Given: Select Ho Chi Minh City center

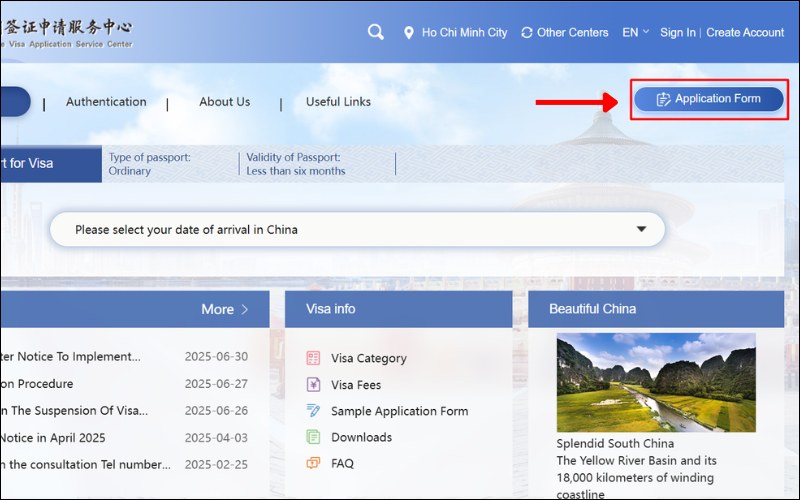Looking at the screenshot, I should point(464,32).
